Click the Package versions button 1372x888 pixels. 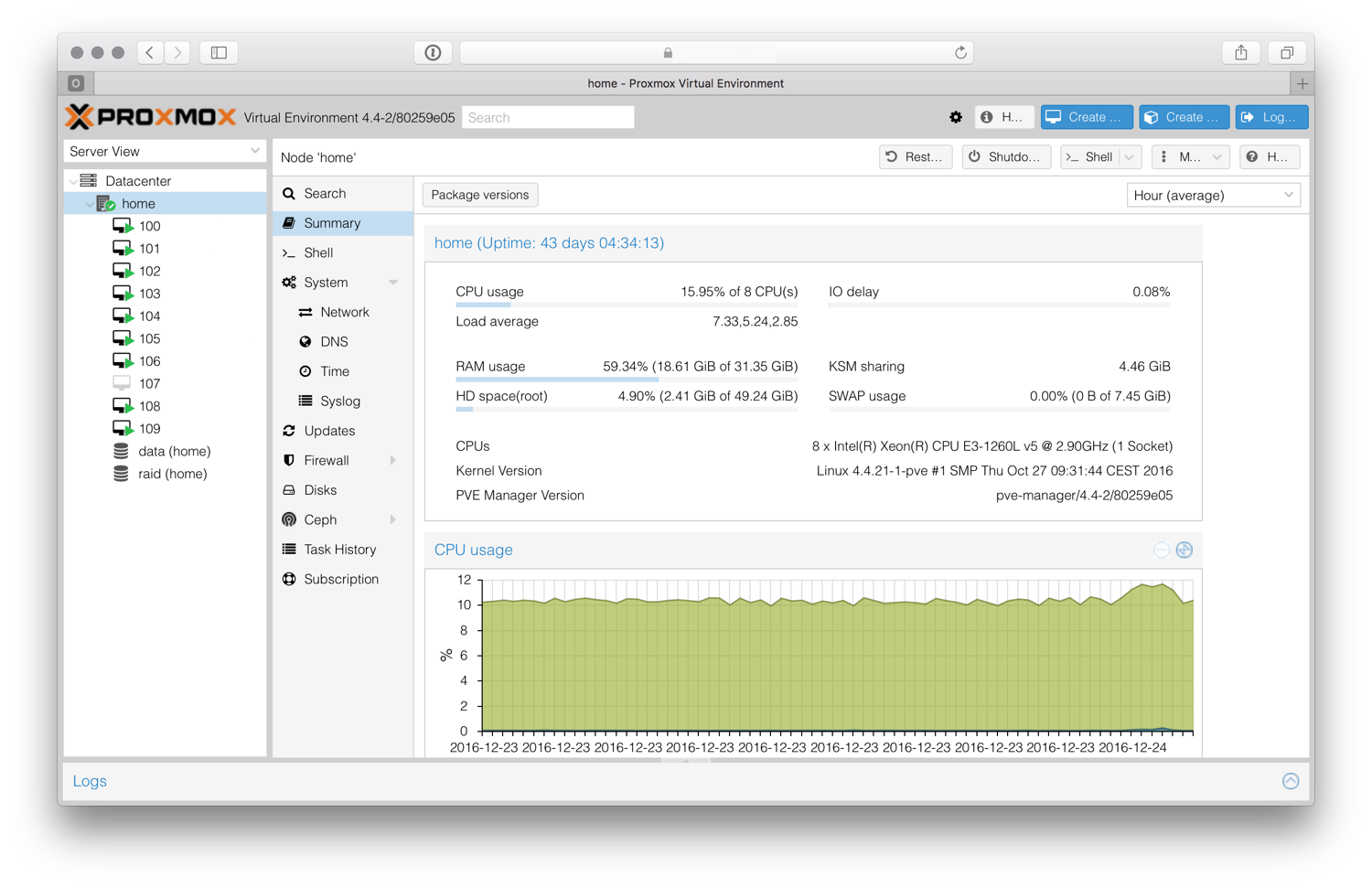point(480,195)
